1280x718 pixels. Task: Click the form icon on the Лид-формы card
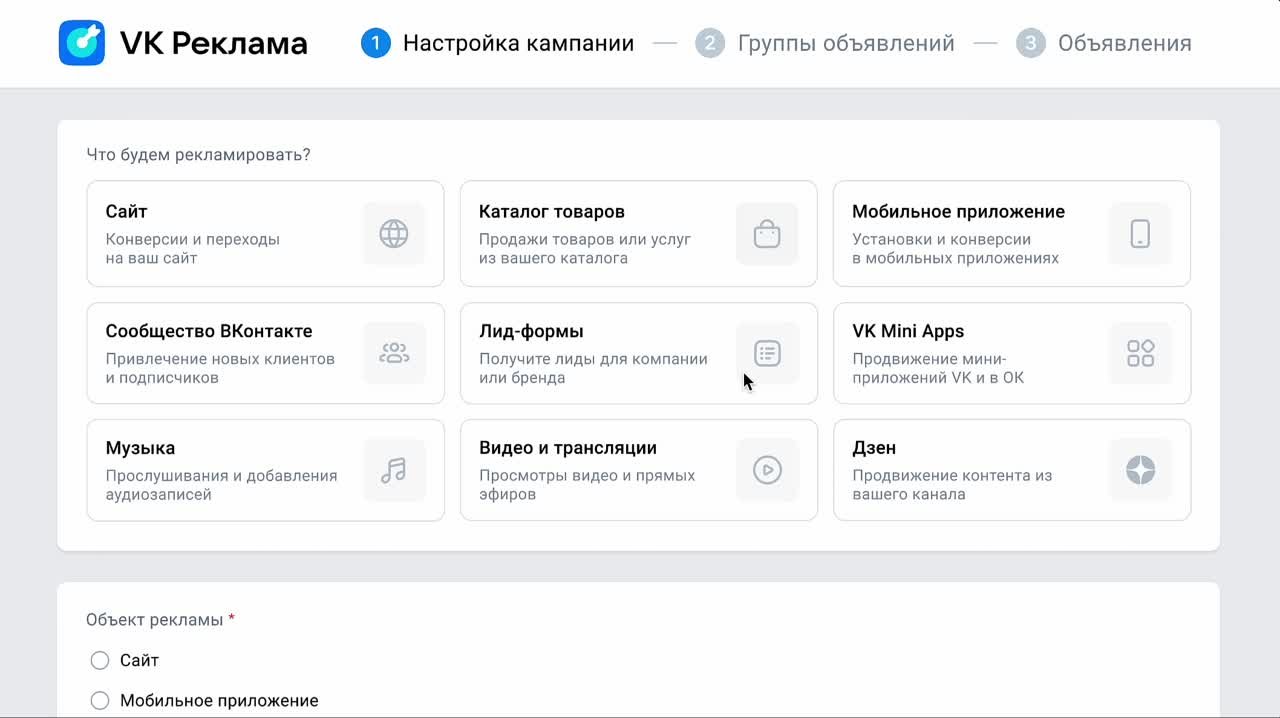[x=767, y=353]
